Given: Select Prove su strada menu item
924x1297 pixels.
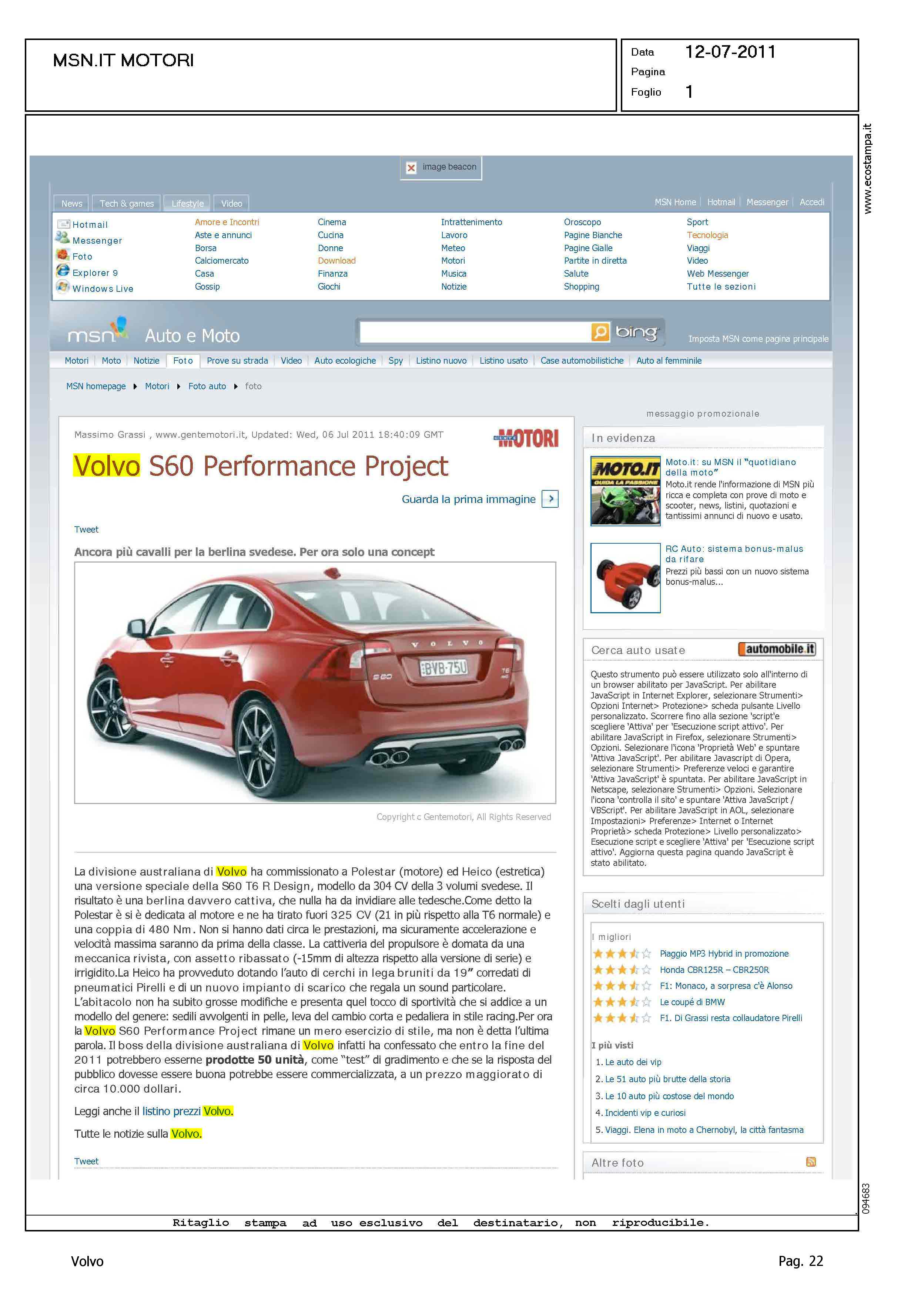Looking at the screenshot, I should pyautogui.click(x=237, y=361).
